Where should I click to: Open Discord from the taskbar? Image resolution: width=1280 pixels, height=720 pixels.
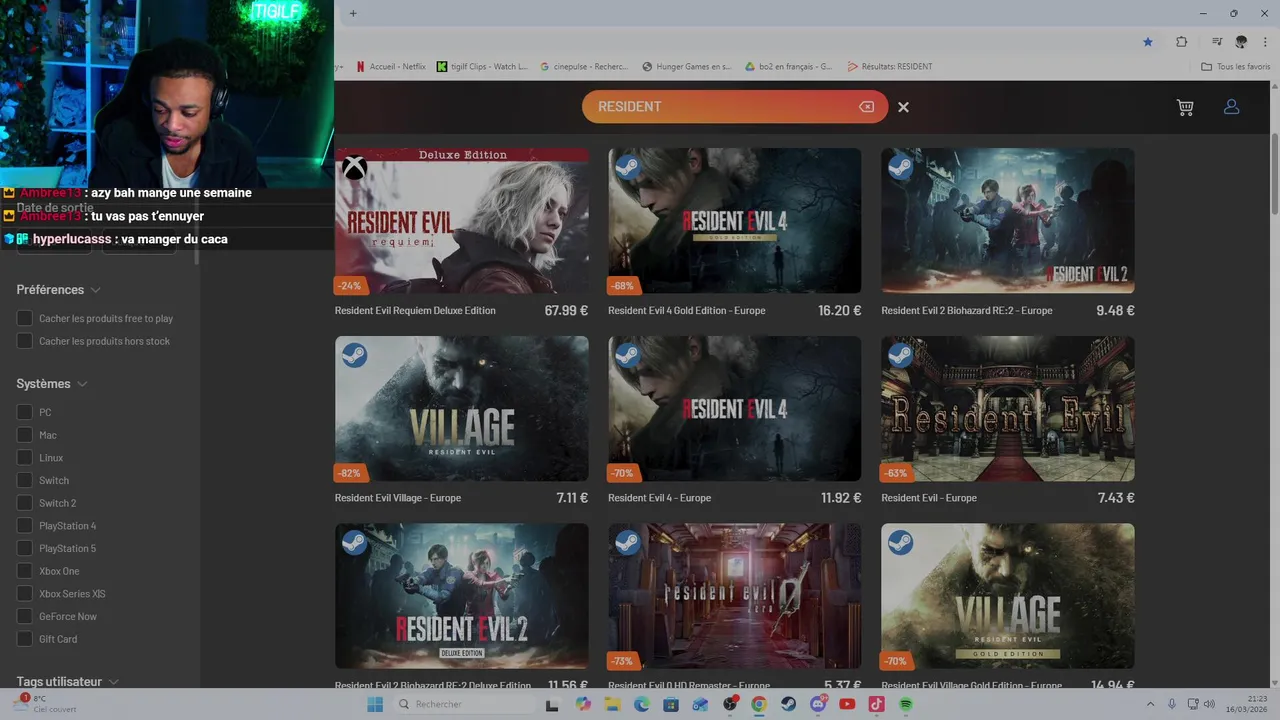click(818, 704)
